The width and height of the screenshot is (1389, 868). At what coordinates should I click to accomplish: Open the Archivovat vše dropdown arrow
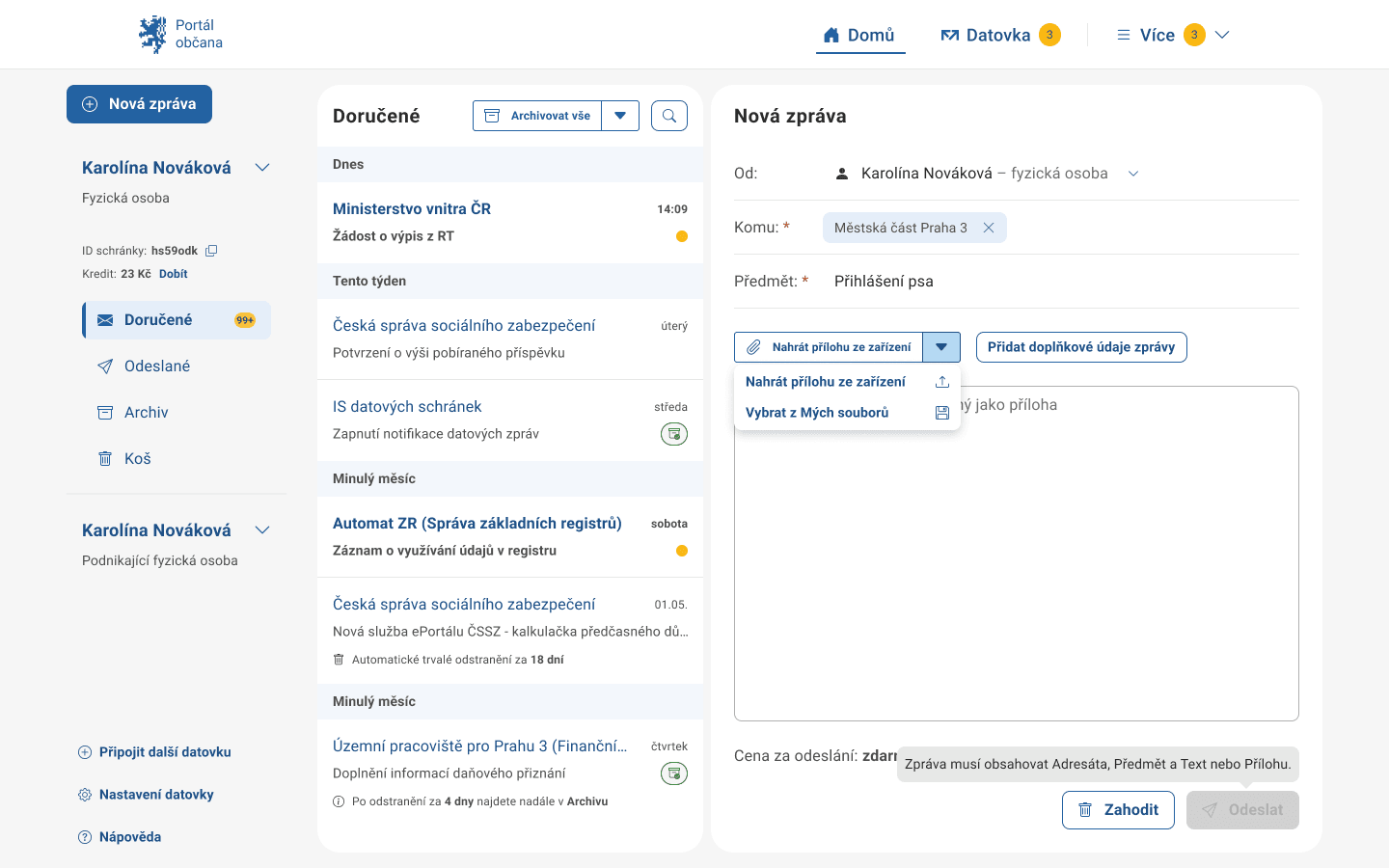pyautogui.click(x=620, y=116)
